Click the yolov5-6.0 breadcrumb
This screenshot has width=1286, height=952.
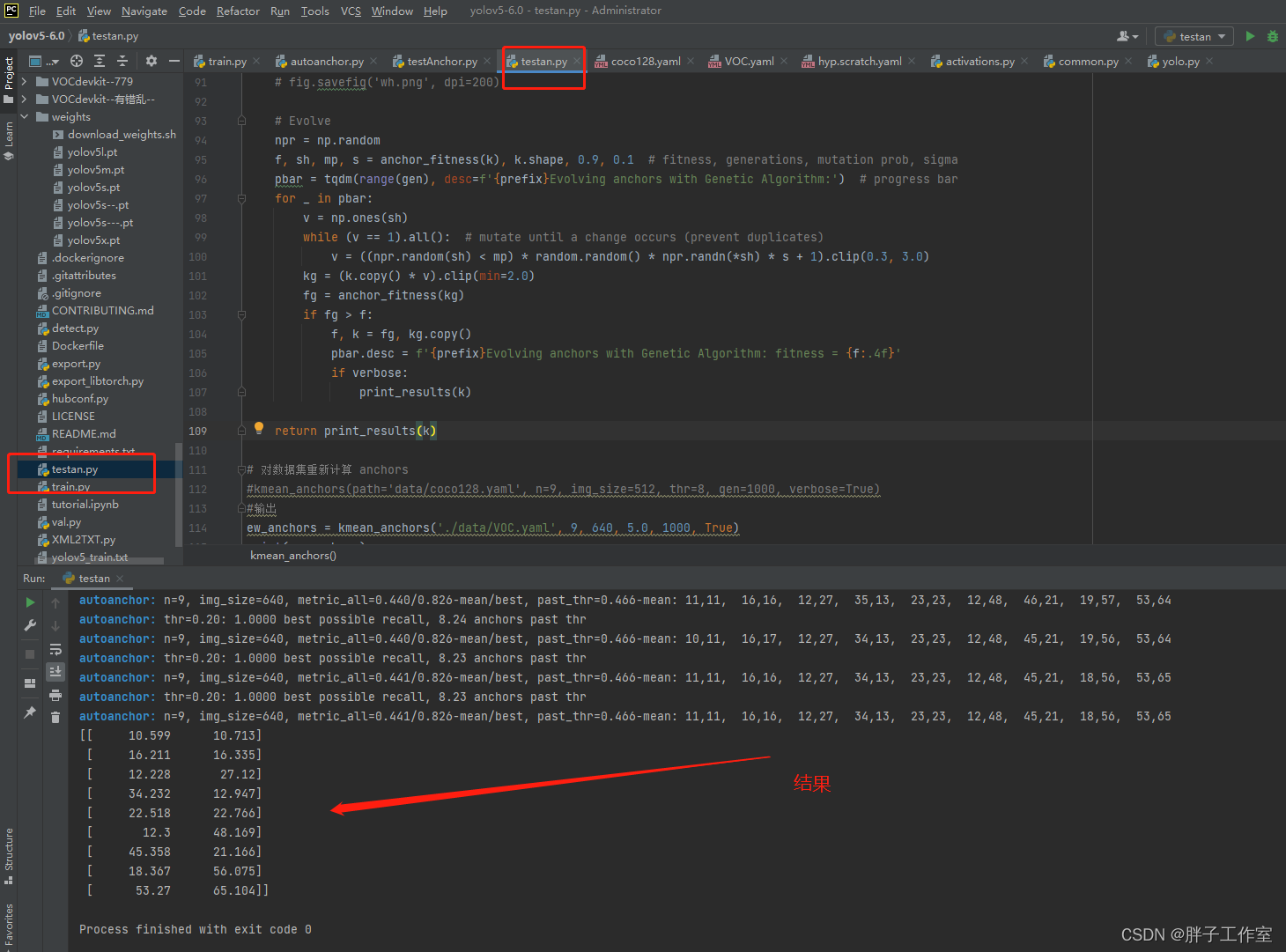36,36
